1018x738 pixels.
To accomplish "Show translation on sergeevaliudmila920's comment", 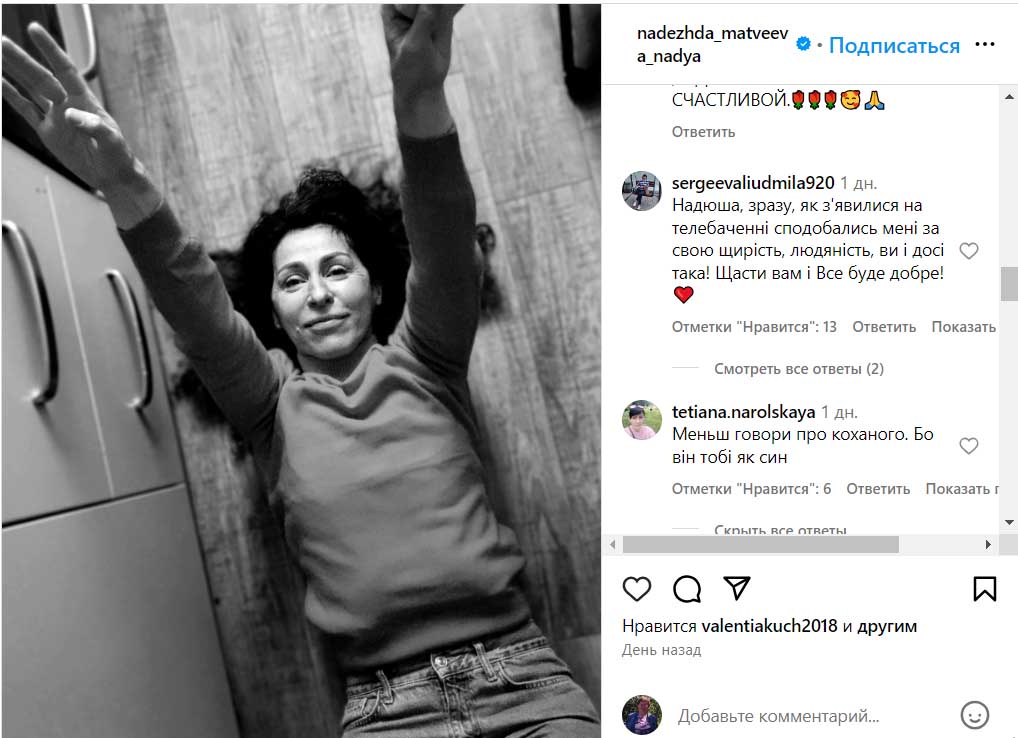I will point(963,326).
